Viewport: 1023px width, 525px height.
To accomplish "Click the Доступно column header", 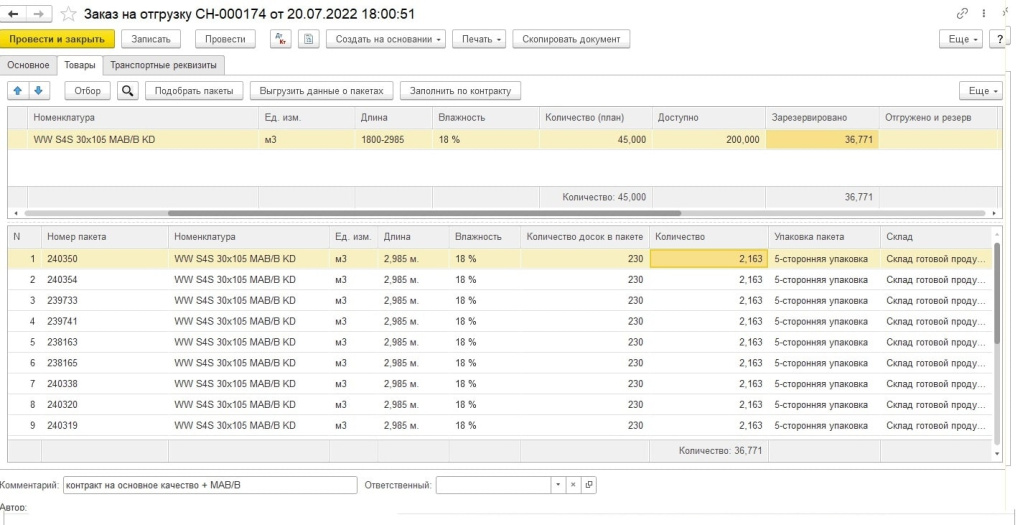I will (709, 118).
